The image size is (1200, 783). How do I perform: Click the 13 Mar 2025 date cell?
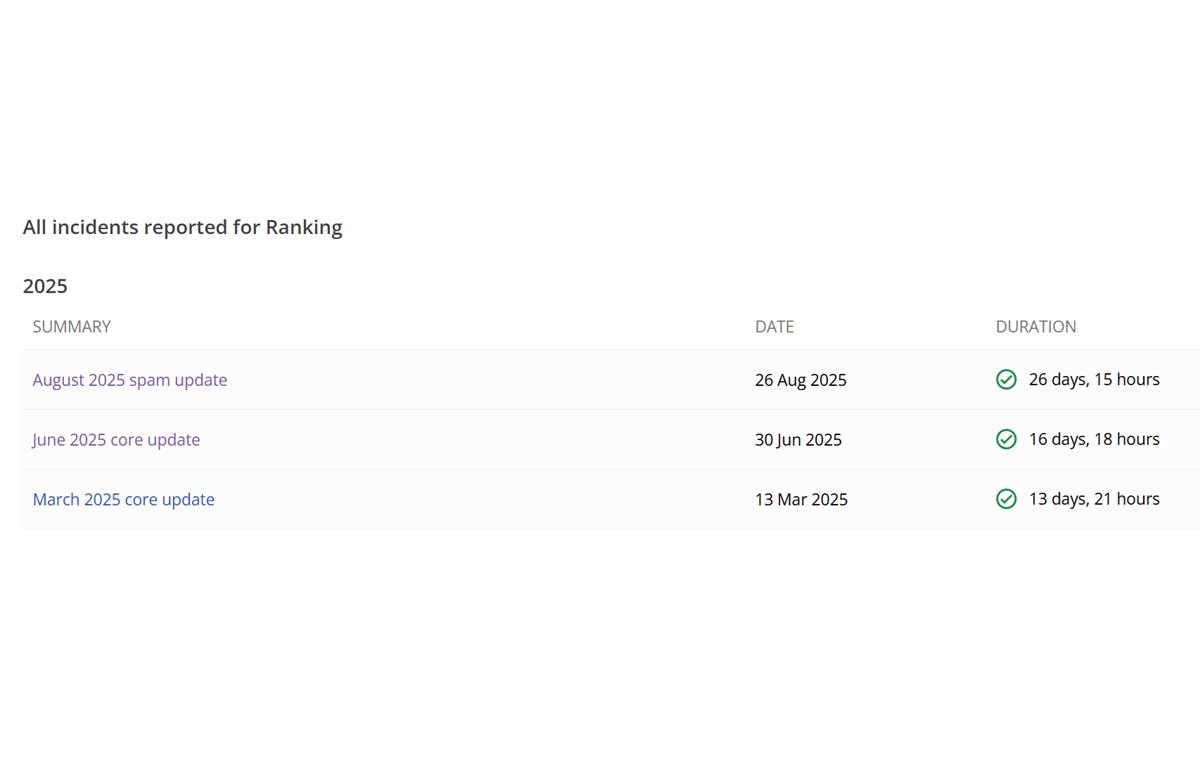[x=801, y=499]
